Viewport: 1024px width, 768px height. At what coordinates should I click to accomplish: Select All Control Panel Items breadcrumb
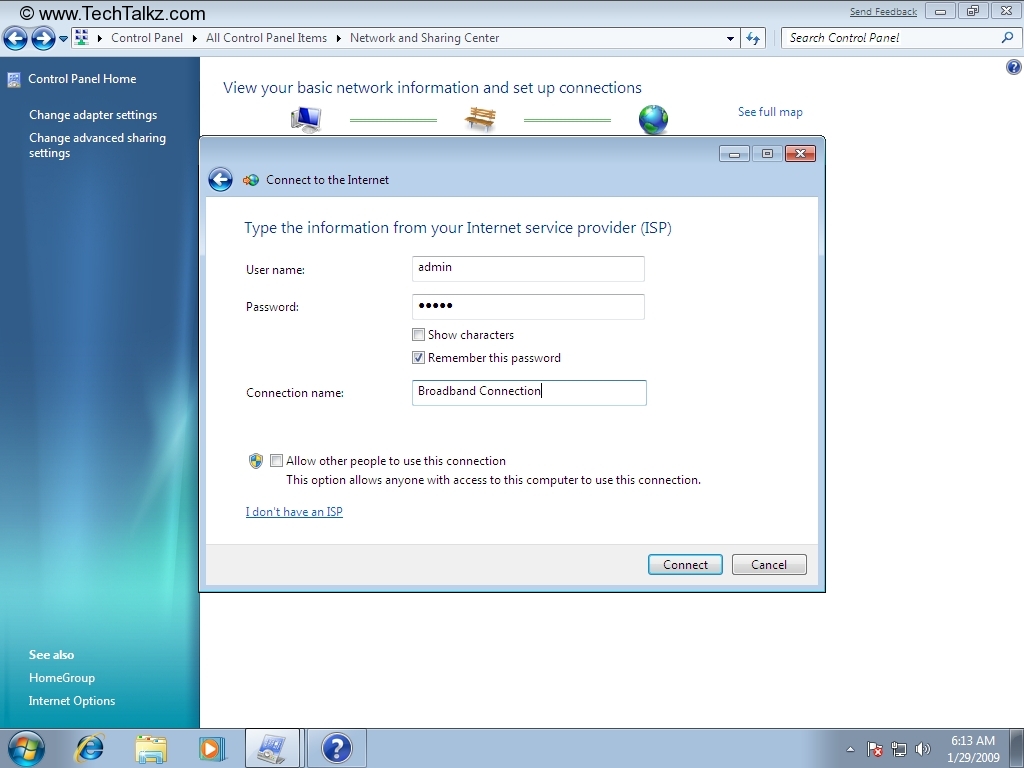[266, 38]
